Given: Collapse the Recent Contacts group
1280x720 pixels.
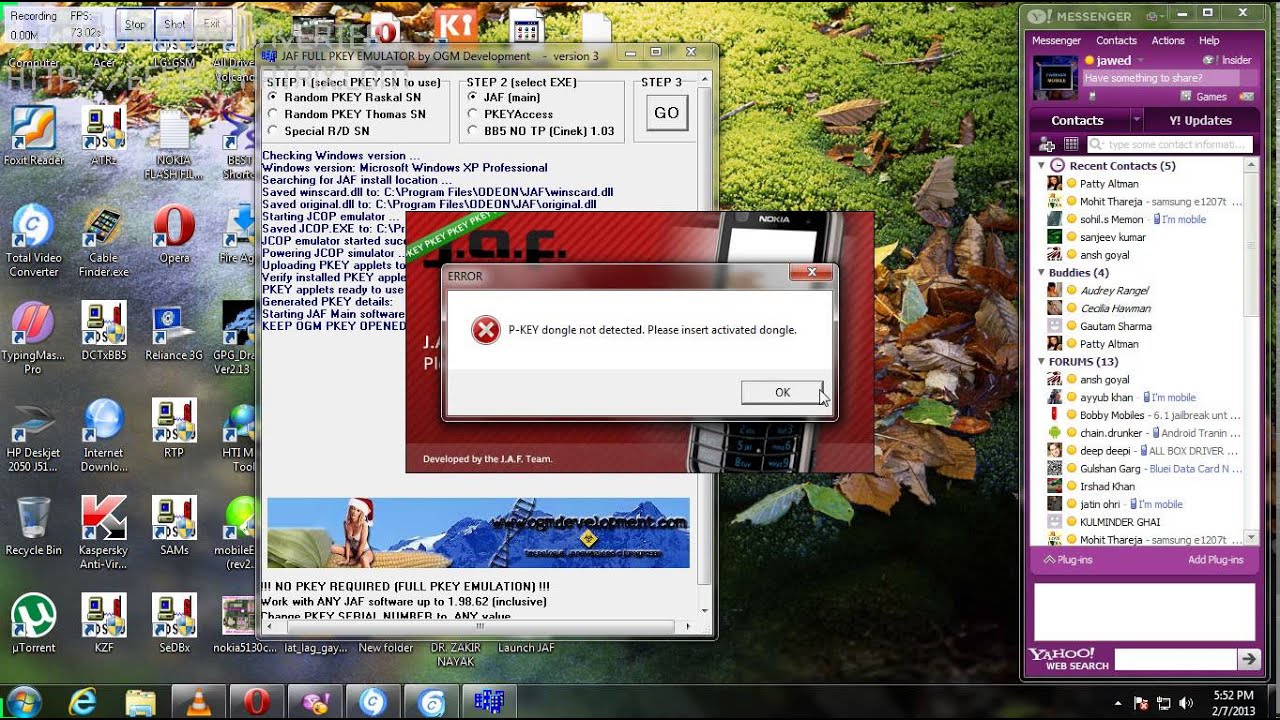Looking at the screenshot, I should (x=1042, y=166).
